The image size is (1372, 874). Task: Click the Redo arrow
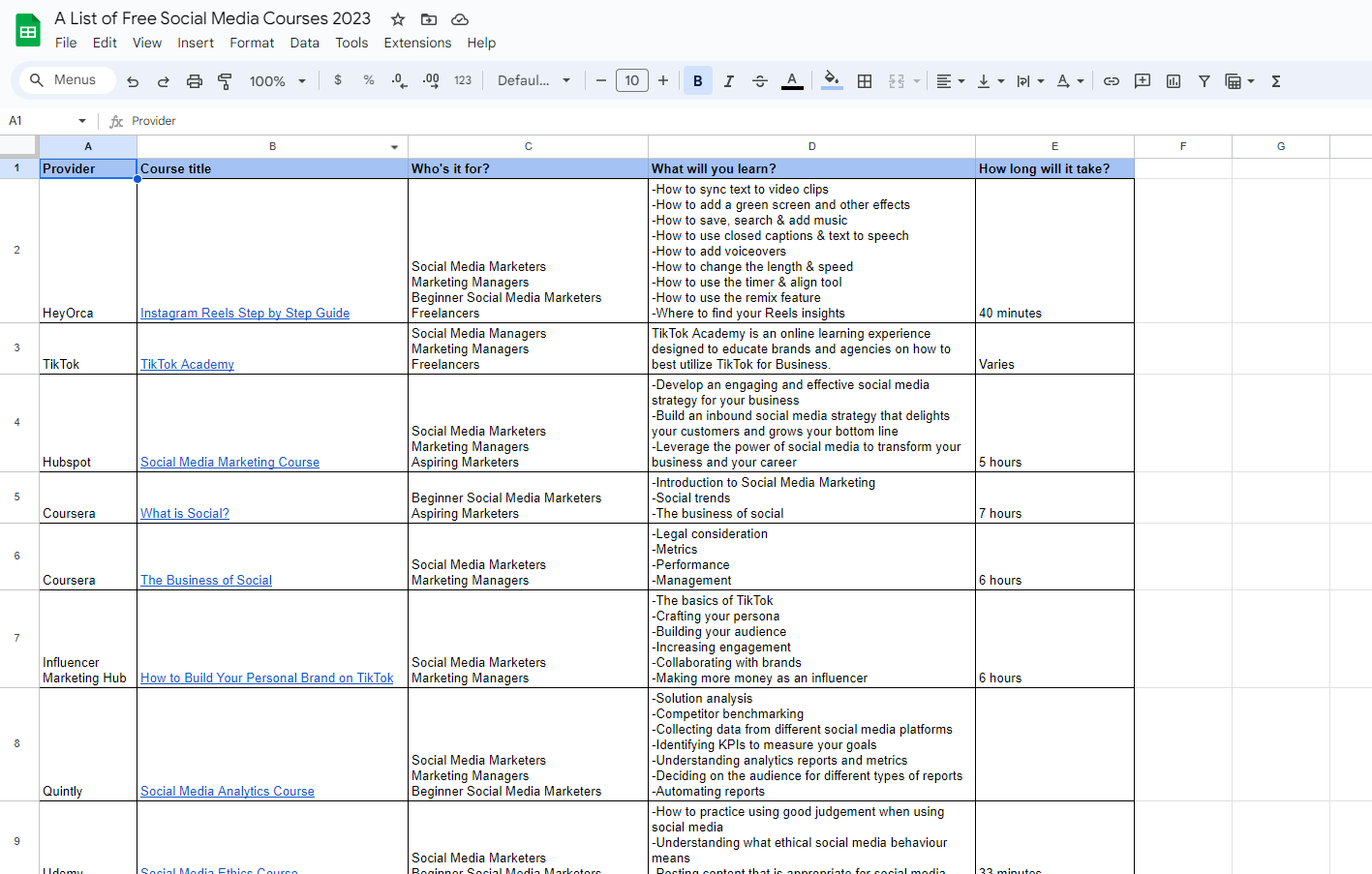click(164, 81)
